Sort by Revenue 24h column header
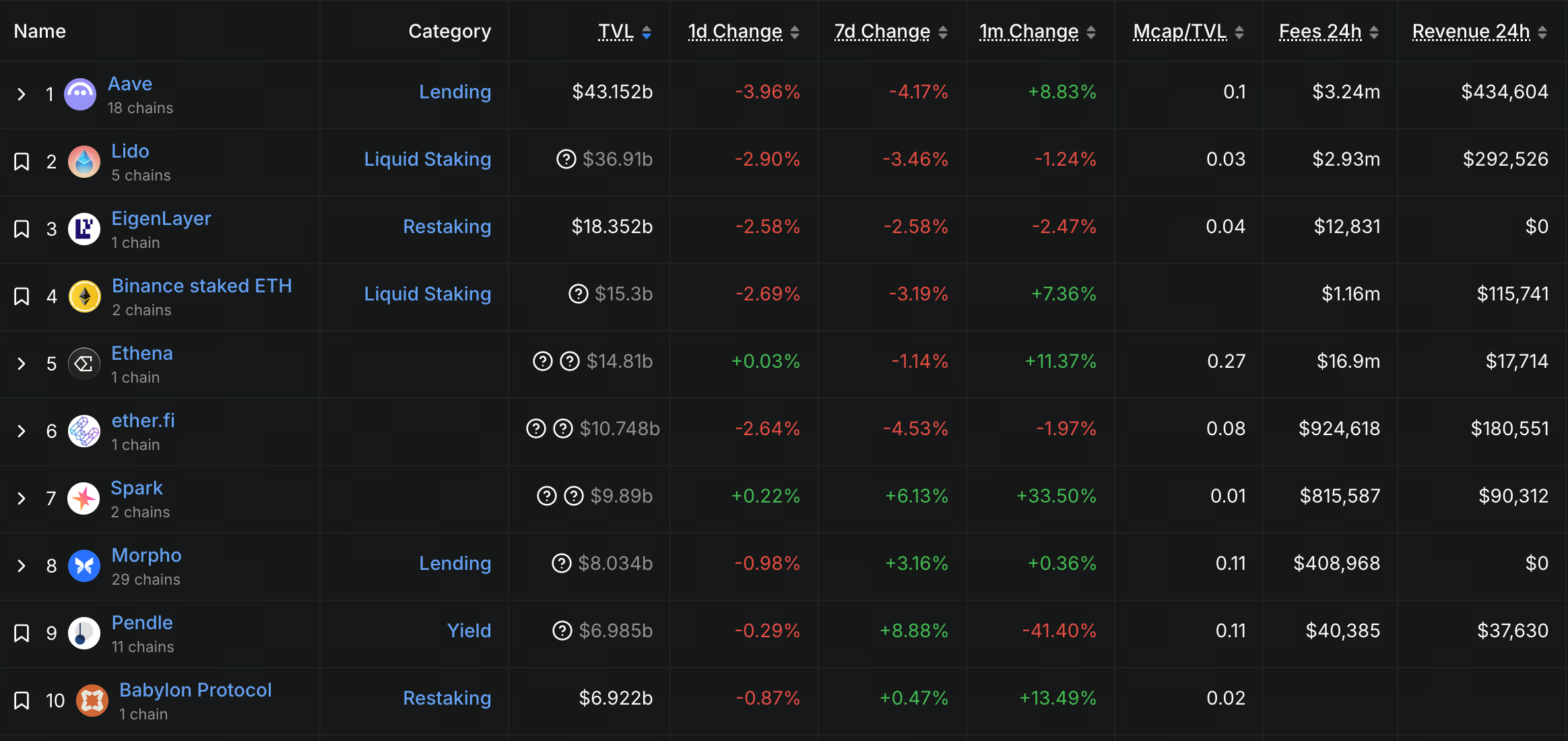Image resolution: width=1568 pixels, height=741 pixels. pyautogui.click(x=1471, y=32)
